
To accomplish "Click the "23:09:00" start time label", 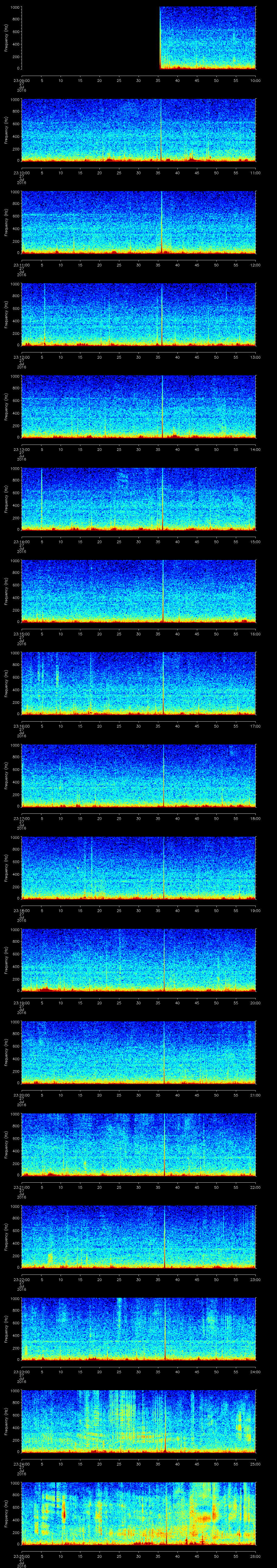I will point(21,80).
